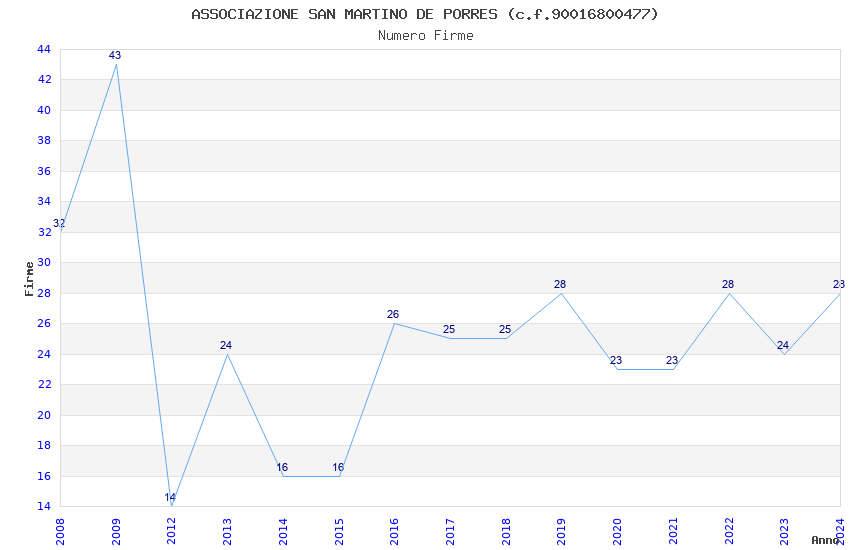The height and width of the screenshot is (550, 850).
Task: Click the 2019 data point labeled 28
Action: click(x=560, y=284)
